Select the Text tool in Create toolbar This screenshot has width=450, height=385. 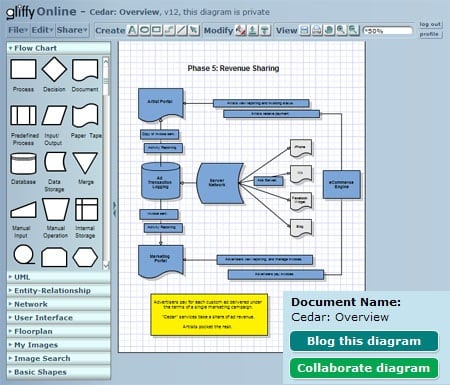point(132,30)
